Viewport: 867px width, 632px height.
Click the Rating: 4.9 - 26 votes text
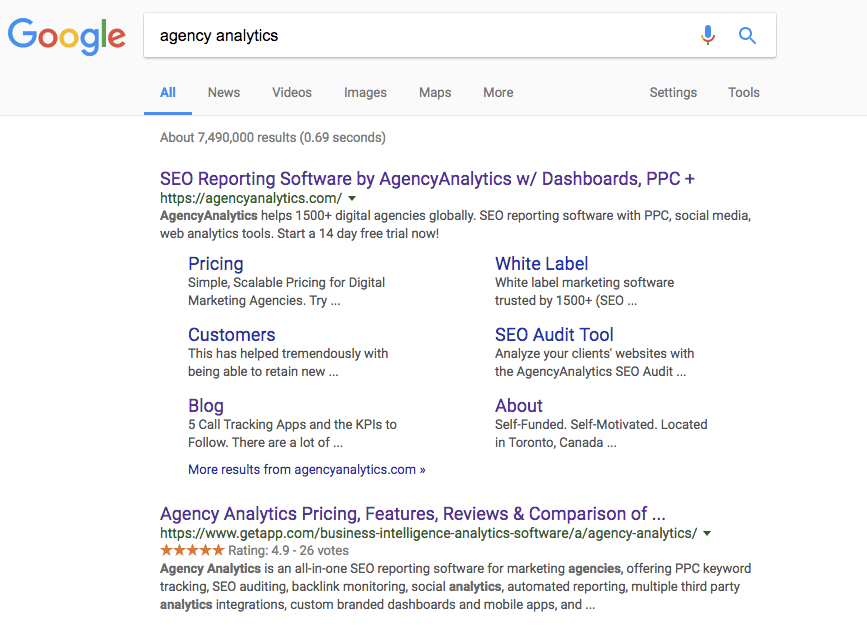tap(289, 551)
